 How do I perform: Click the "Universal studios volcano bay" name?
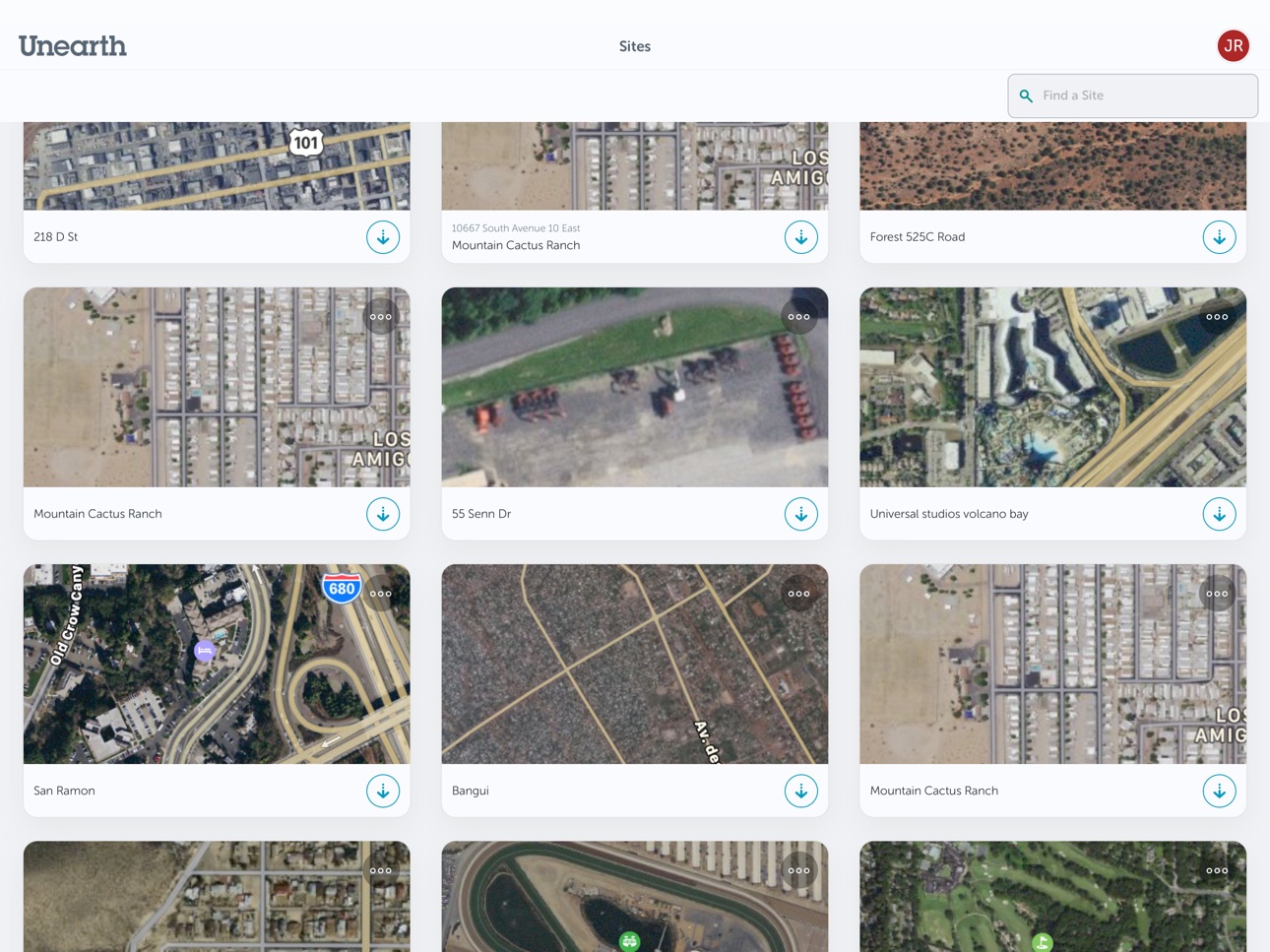tap(949, 514)
